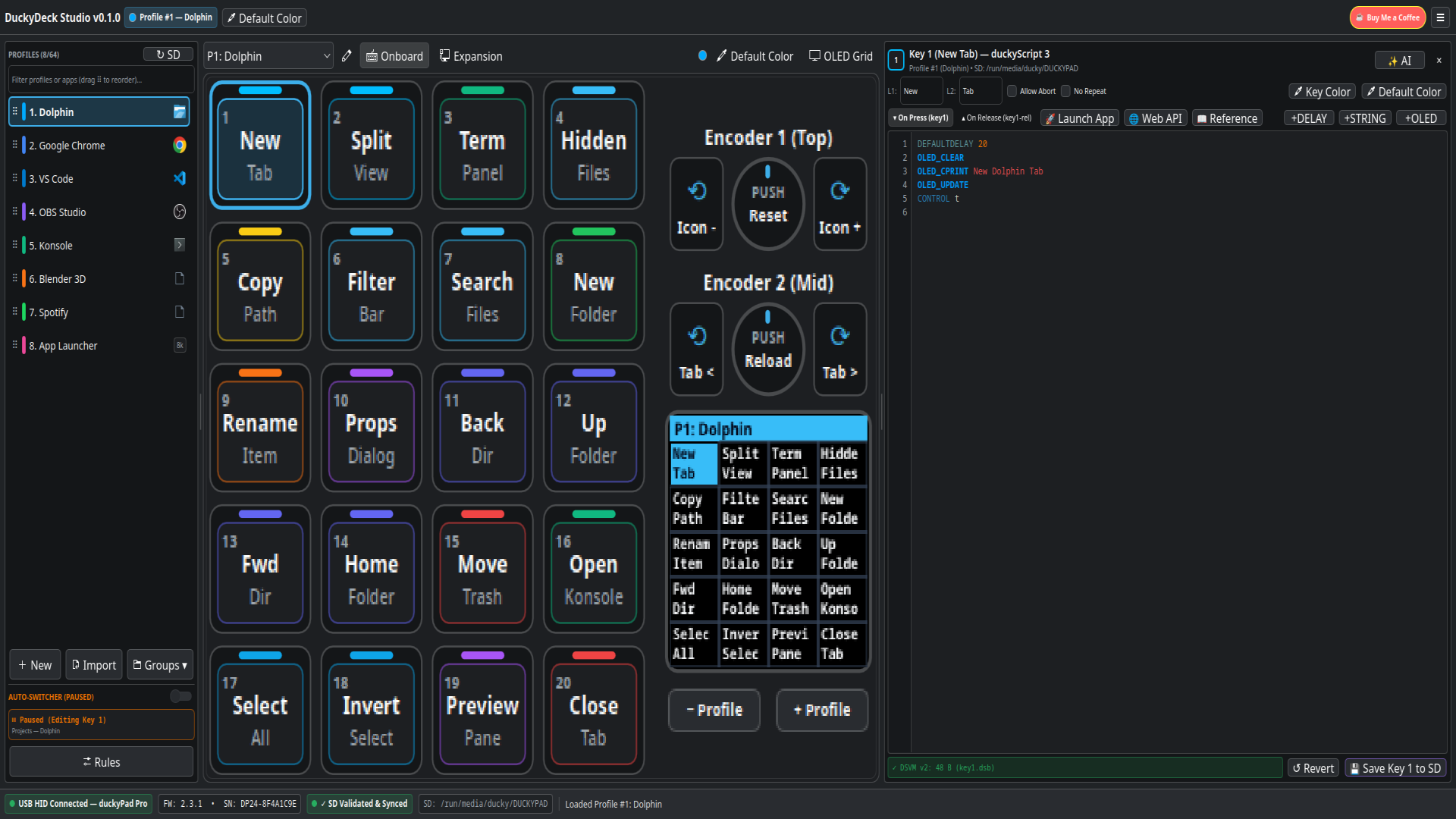Select key 2 Split View
The width and height of the screenshot is (1456, 819).
click(371, 146)
